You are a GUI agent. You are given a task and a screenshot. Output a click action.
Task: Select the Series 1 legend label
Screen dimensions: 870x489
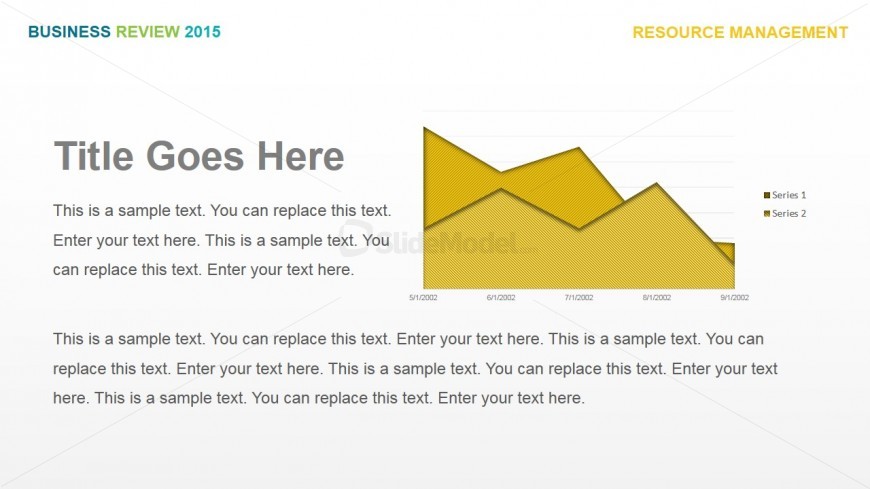point(788,195)
